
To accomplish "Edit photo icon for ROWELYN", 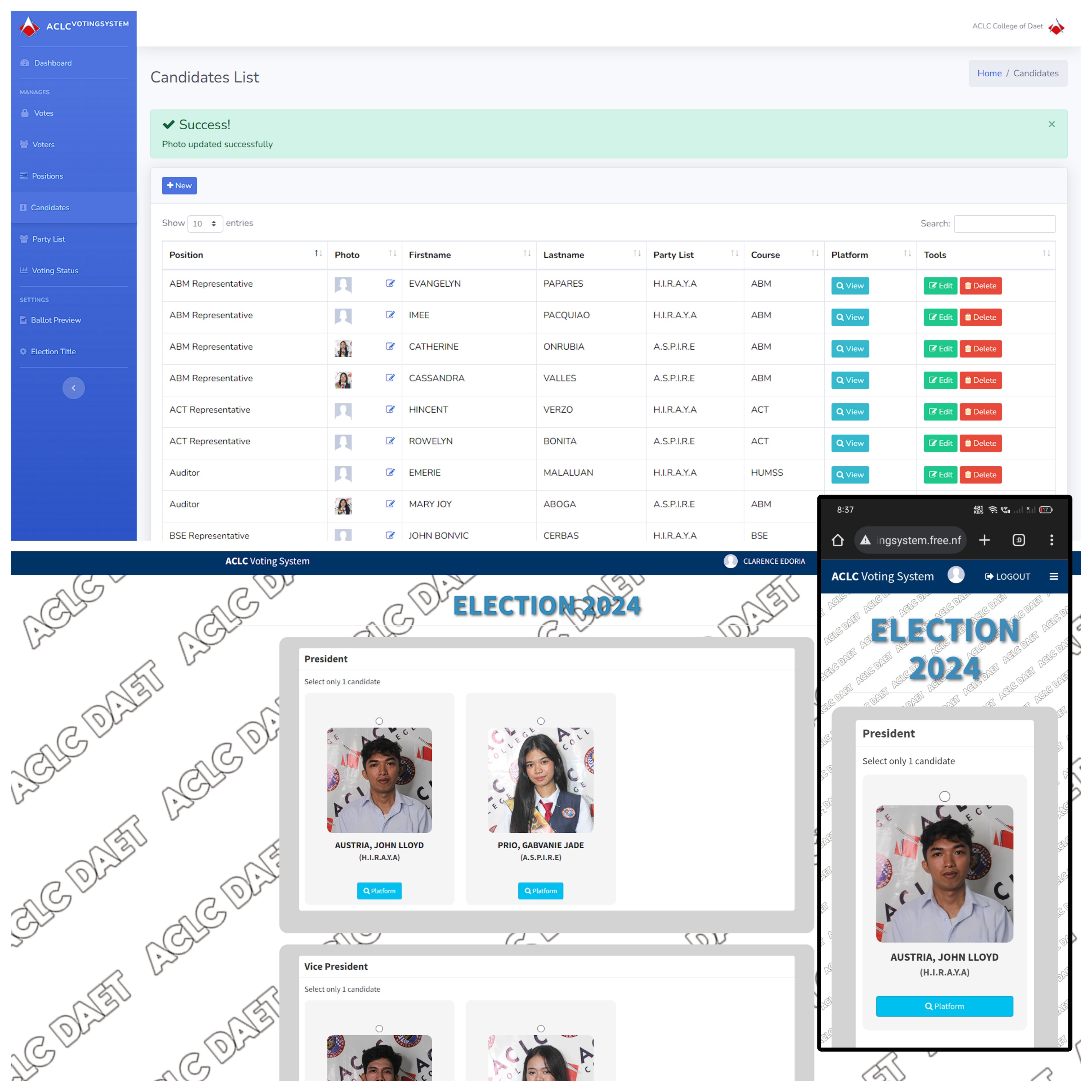I will point(390,441).
